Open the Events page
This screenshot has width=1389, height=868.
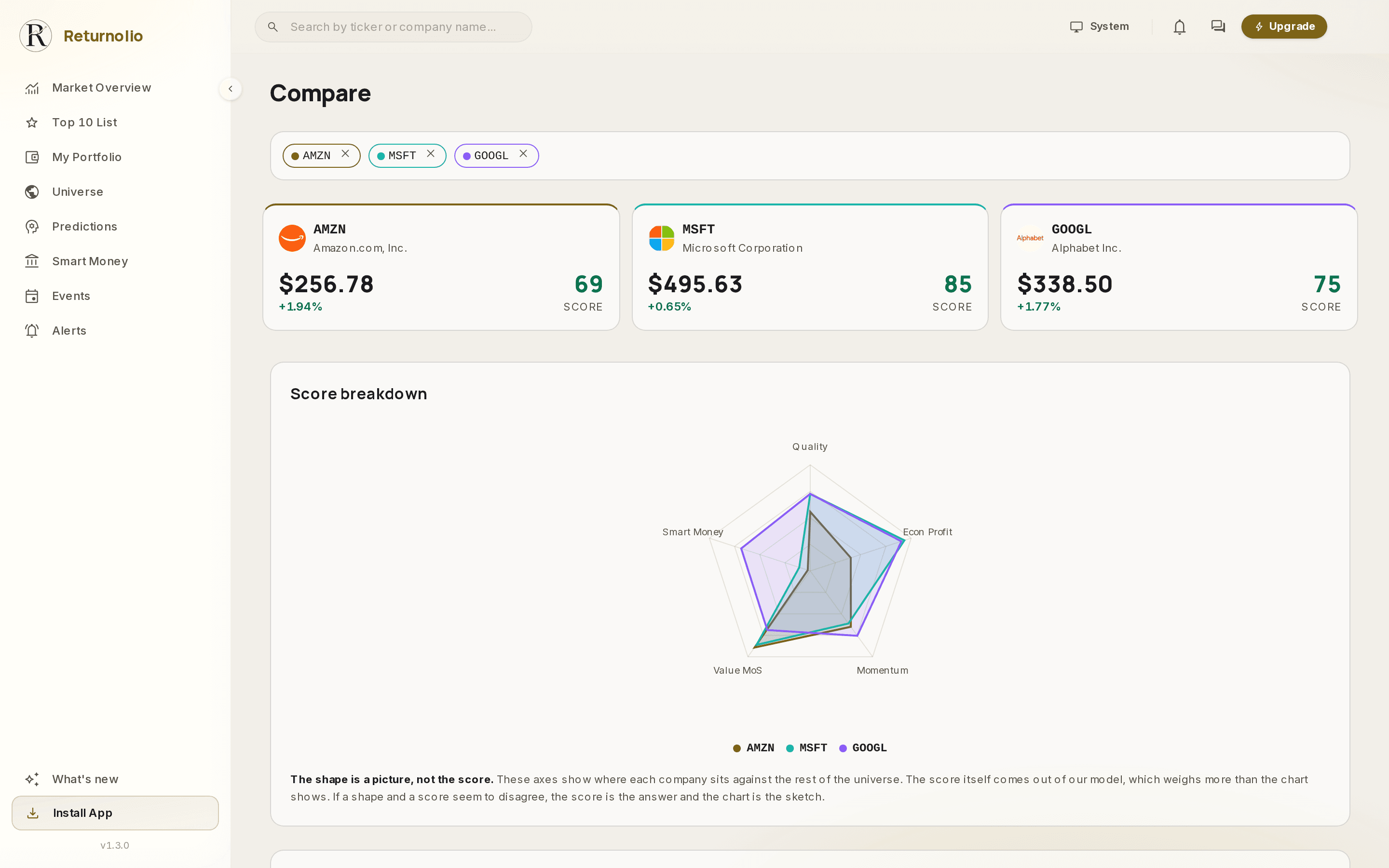[x=115, y=296]
